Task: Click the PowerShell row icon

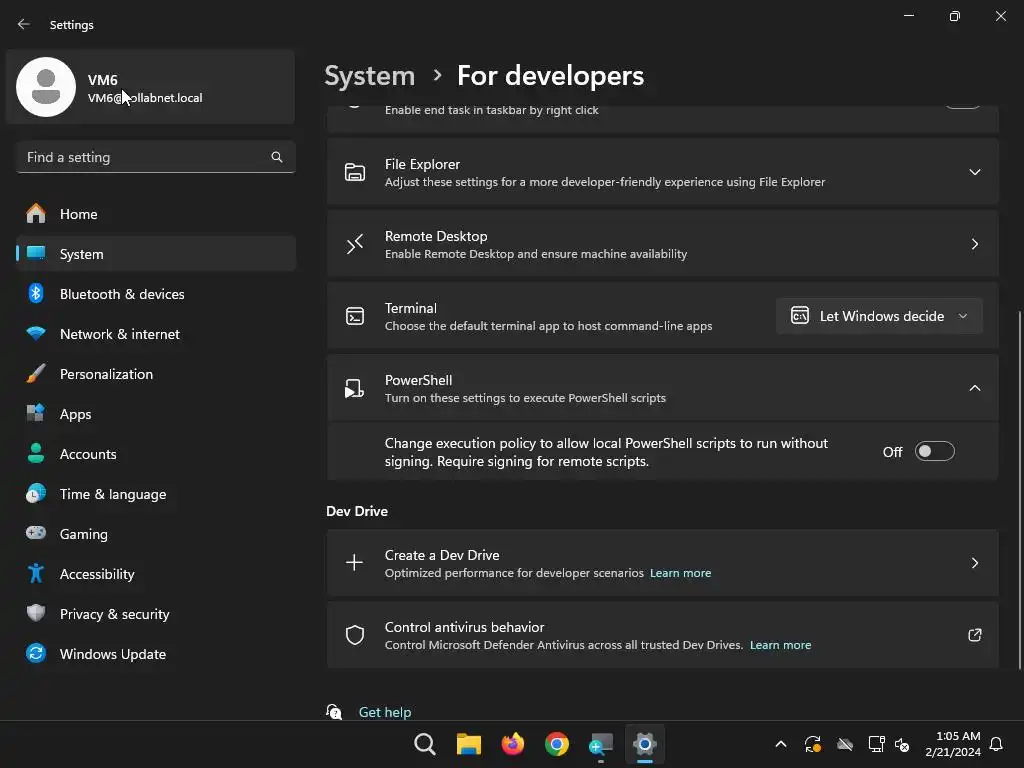Action: [x=355, y=389]
